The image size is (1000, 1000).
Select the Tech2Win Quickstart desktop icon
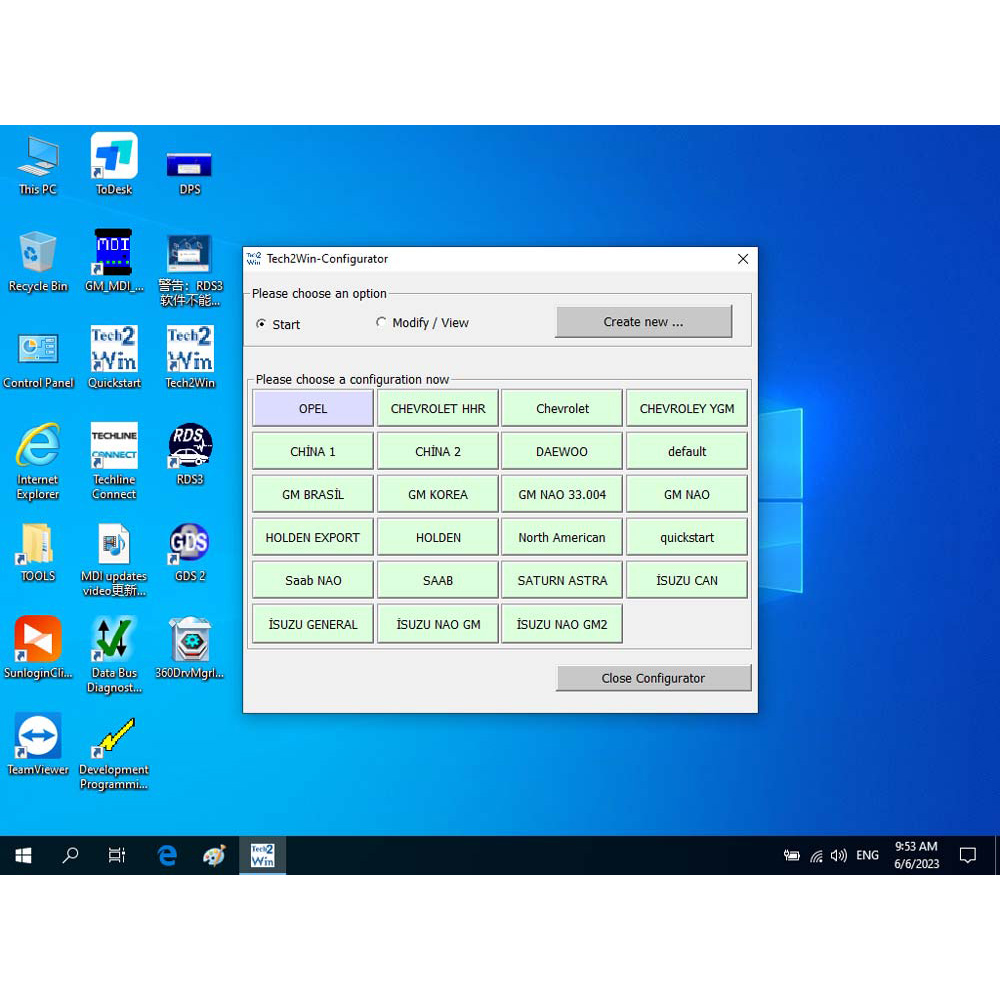point(114,357)
